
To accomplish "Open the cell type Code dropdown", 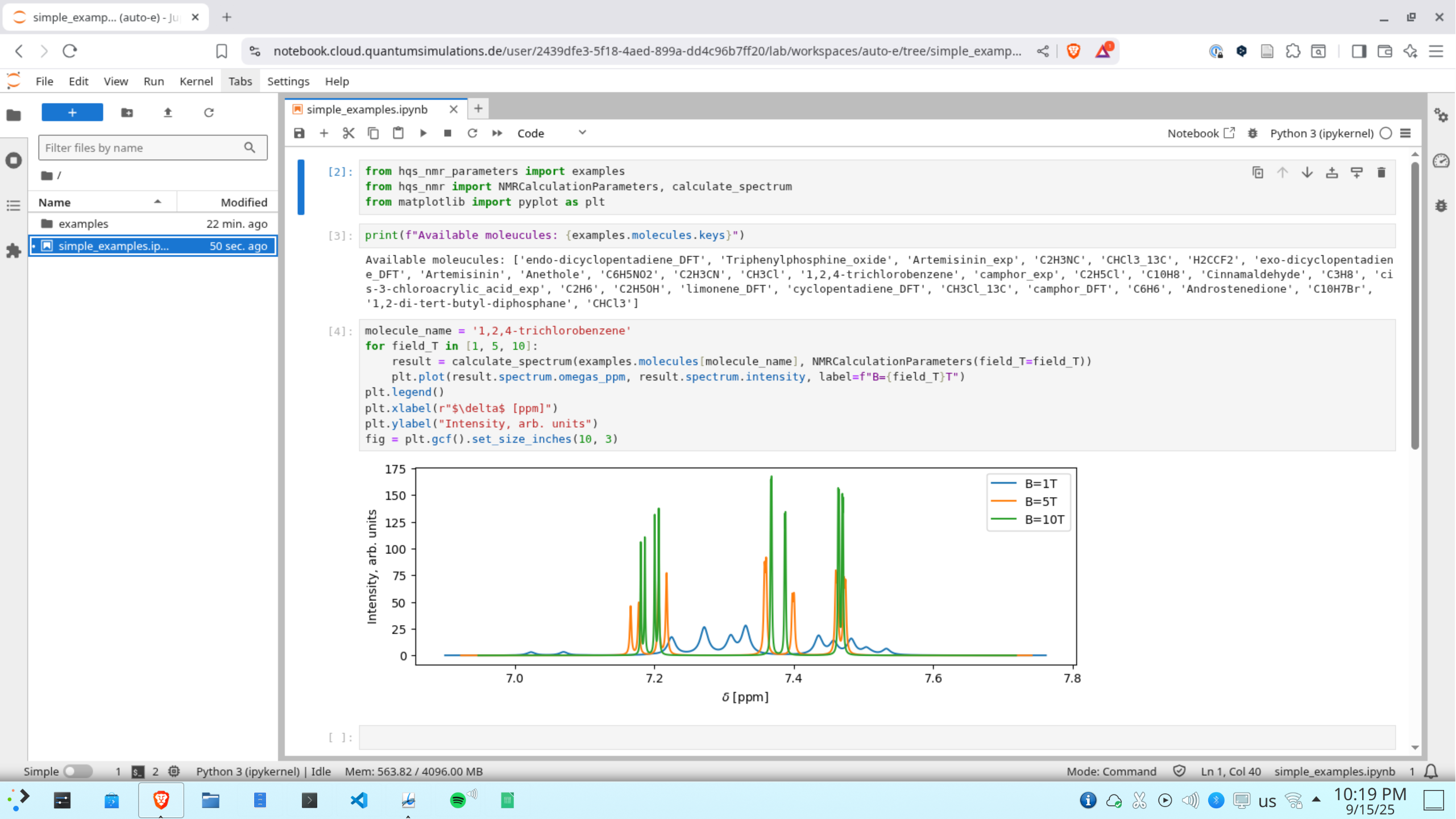I will click(x=551, y=133).
